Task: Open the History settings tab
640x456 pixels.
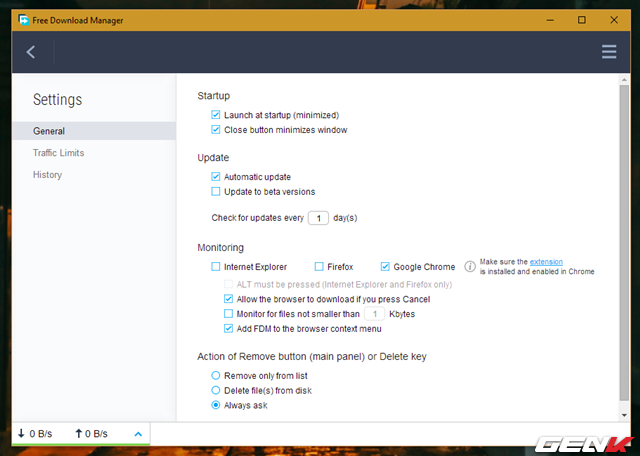Action: [x=47, y=175]
